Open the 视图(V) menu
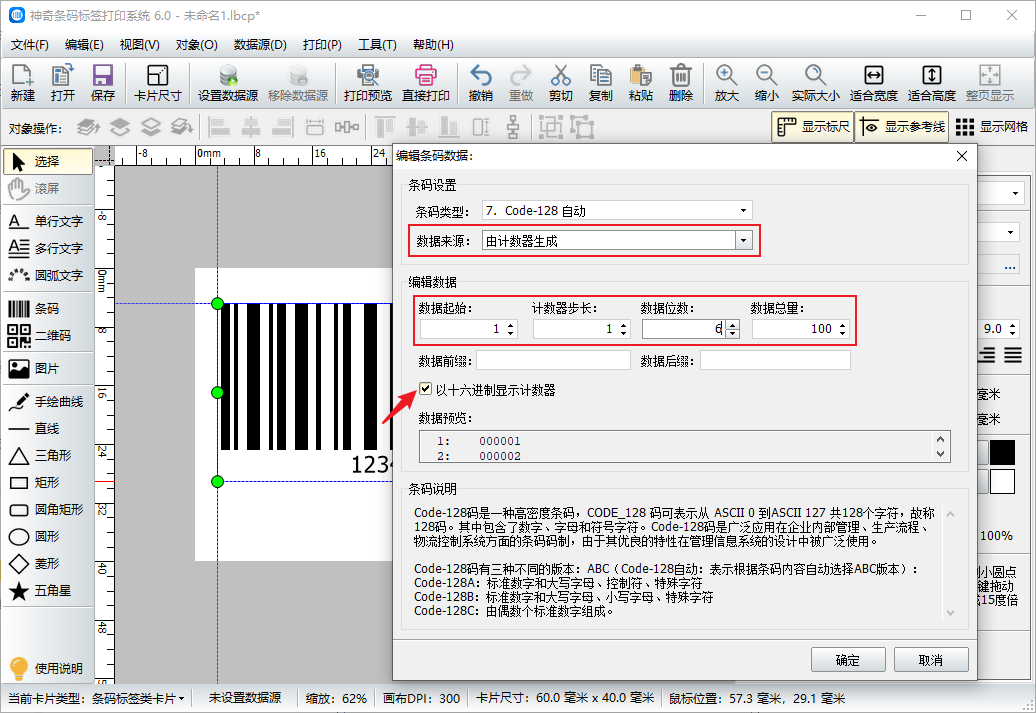This screenshot has height=713, width=1036. [x=139, y=45]
